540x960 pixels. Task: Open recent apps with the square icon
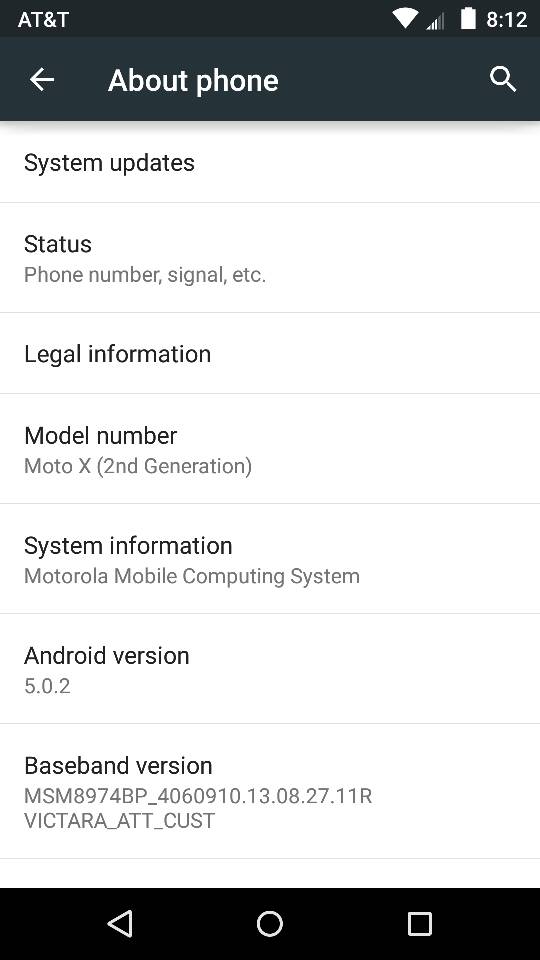420,923
